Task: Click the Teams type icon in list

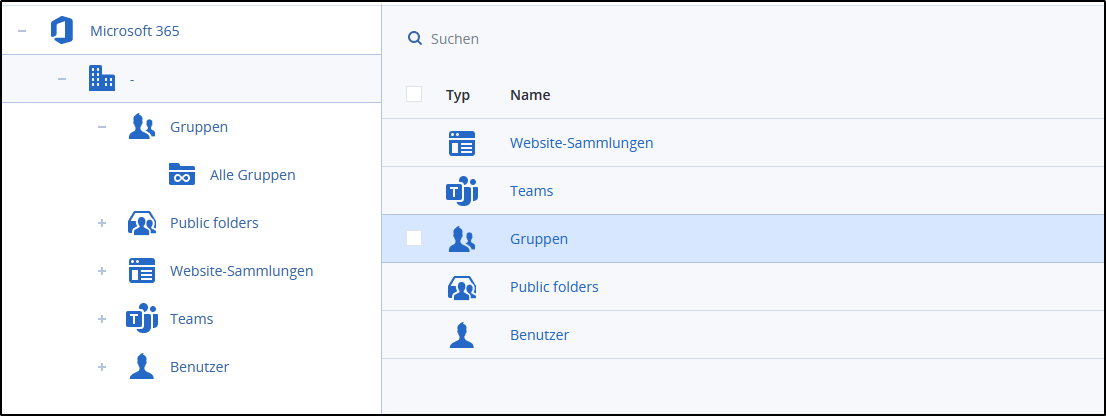Action: [x=462, y=191]
